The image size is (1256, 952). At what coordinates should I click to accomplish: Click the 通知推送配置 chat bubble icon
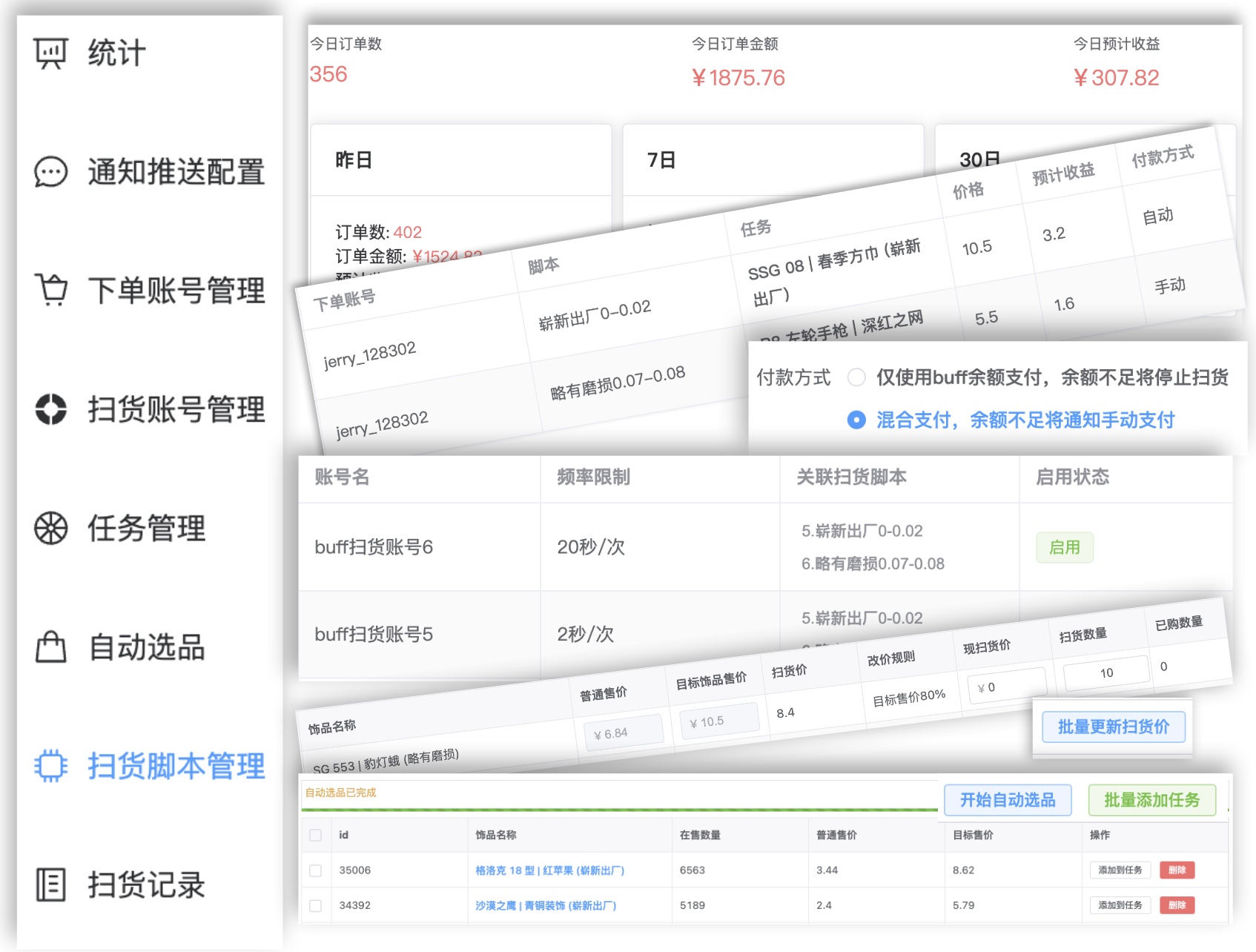pyautogui.click(x=50, y=172)
